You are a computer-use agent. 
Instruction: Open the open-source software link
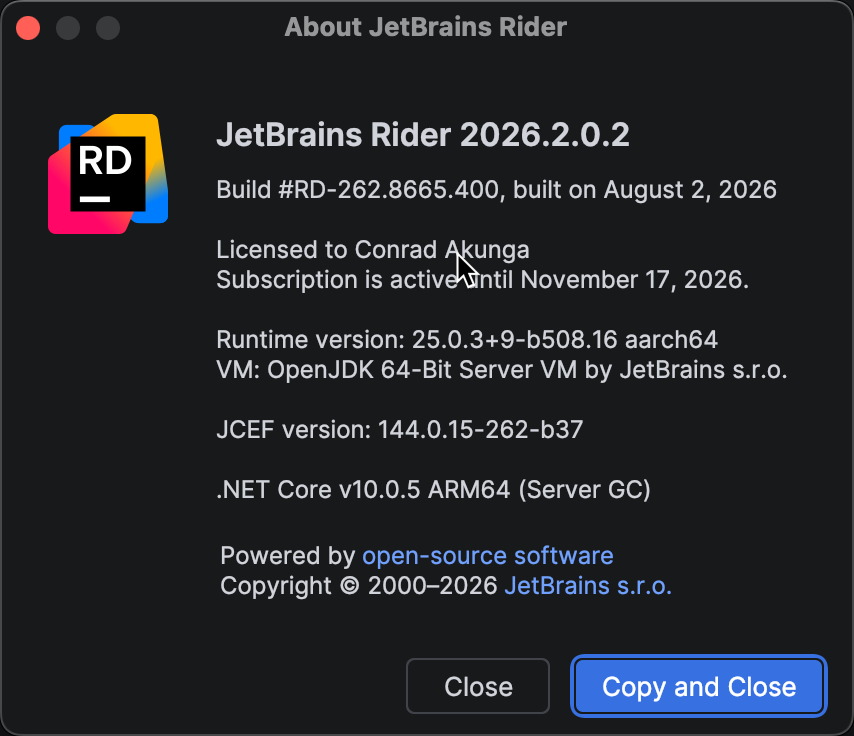[488, 556]
